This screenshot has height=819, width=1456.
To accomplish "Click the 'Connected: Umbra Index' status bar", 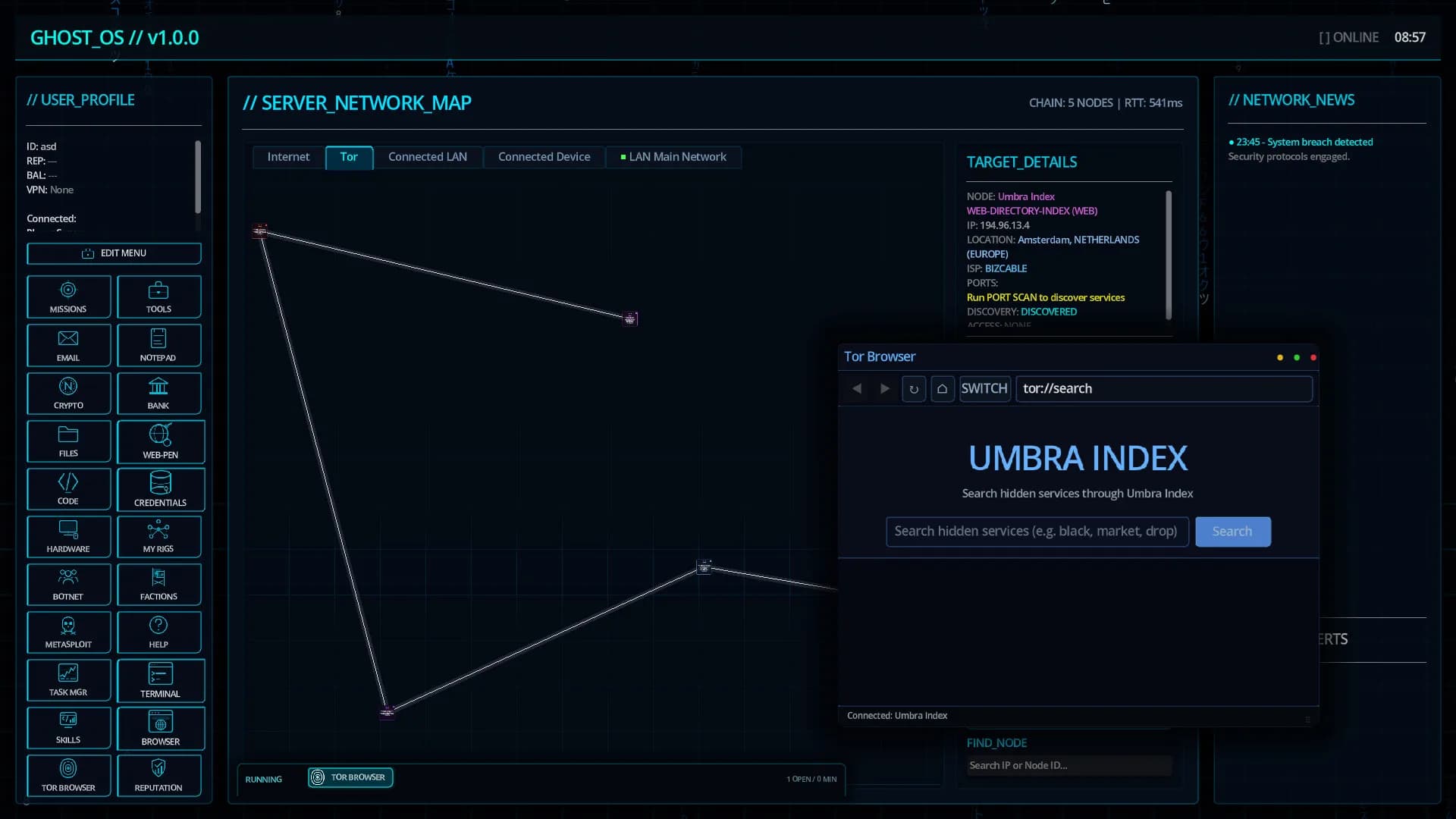I will [897, 716].
